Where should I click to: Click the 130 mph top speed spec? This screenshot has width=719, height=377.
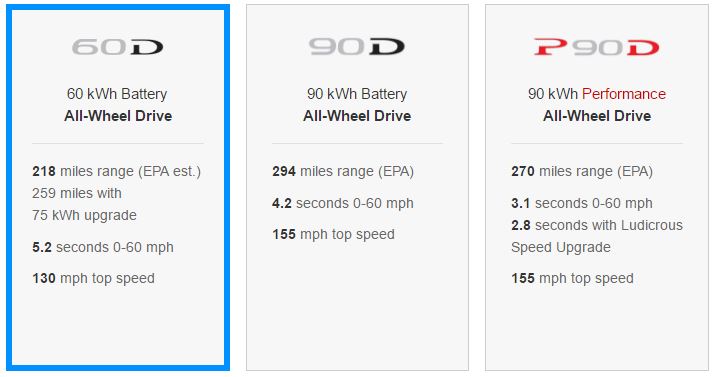[93, 278]
